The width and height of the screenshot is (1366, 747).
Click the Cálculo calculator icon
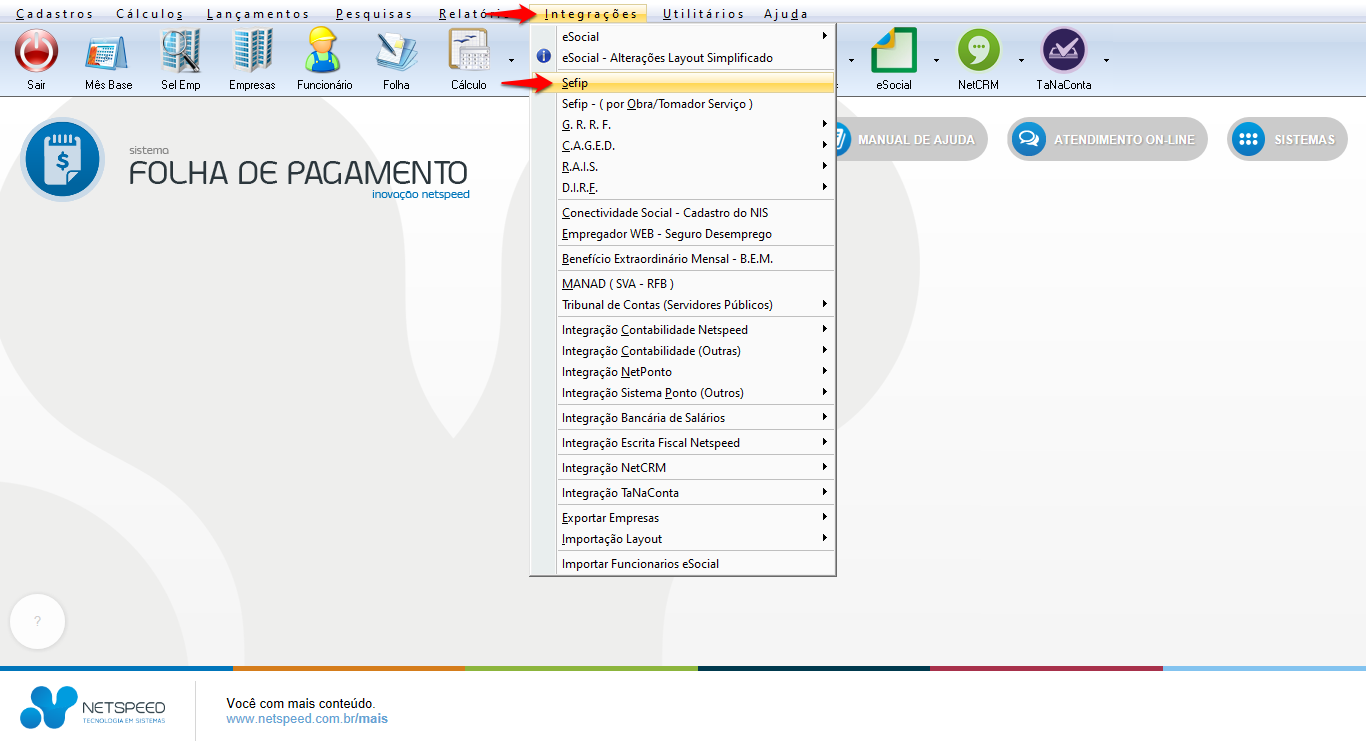pos(468,51)
